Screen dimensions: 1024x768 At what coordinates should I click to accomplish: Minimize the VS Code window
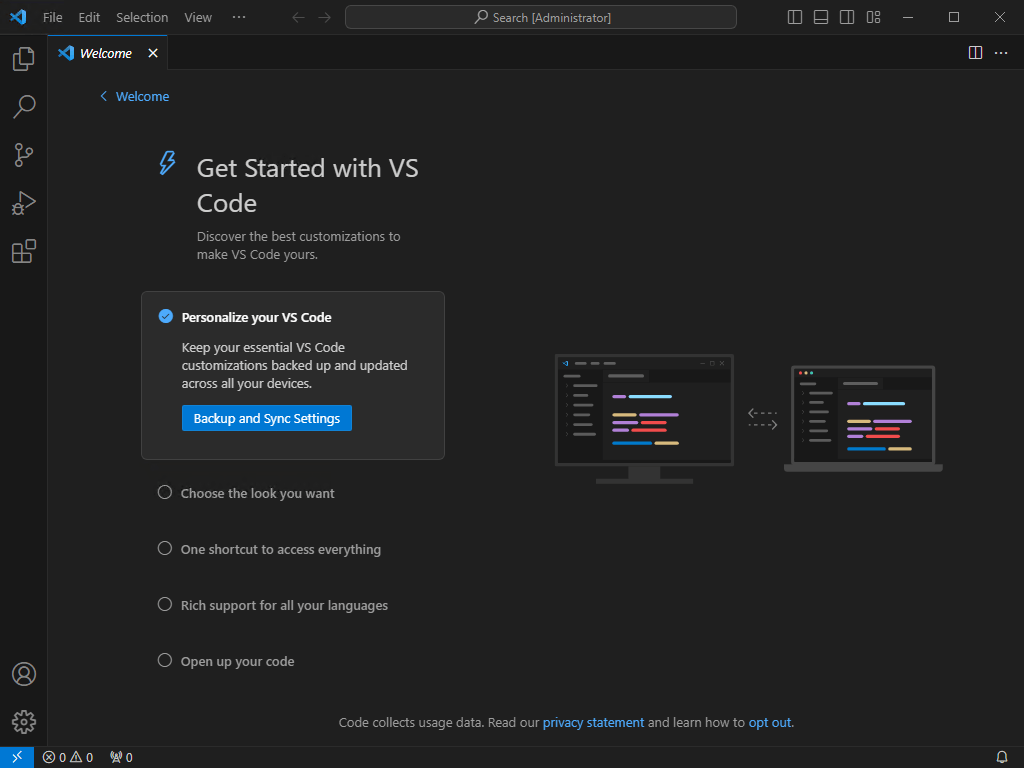pos(908,18)
